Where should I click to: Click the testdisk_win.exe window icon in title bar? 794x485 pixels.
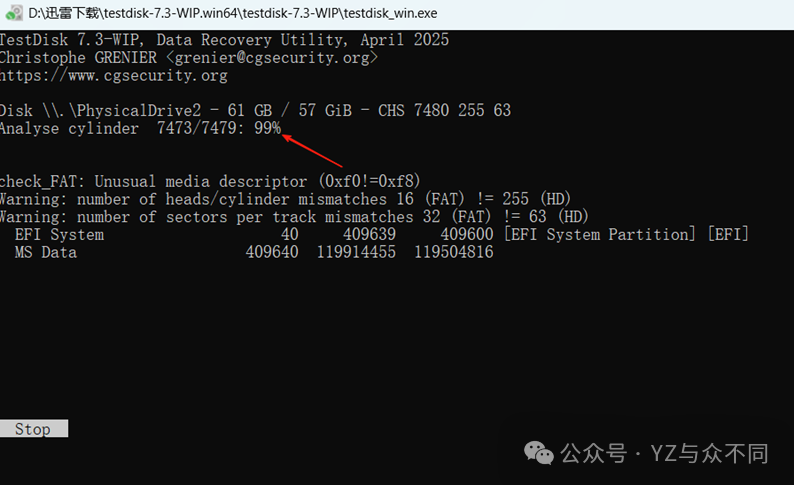pos(11,13)
